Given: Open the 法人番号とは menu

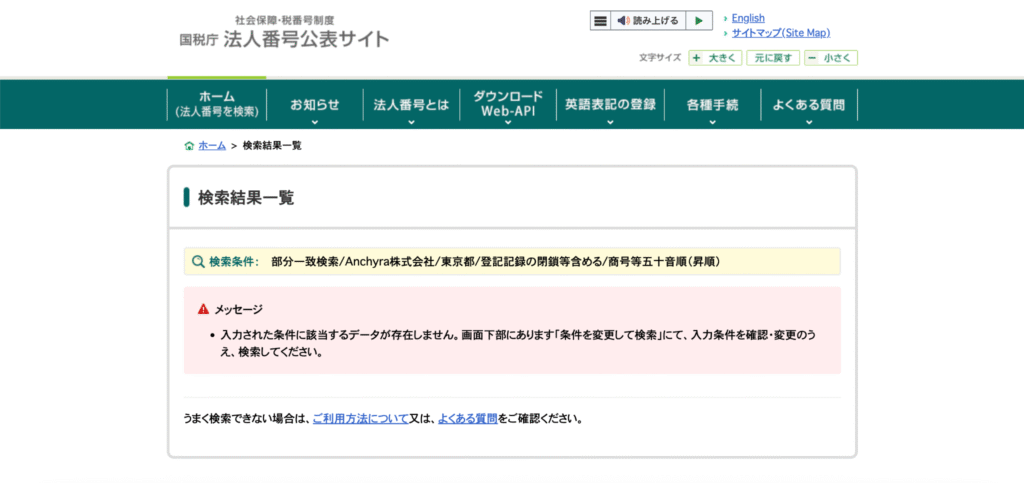Looking at the screenshot, I should [x=411, y=104].
